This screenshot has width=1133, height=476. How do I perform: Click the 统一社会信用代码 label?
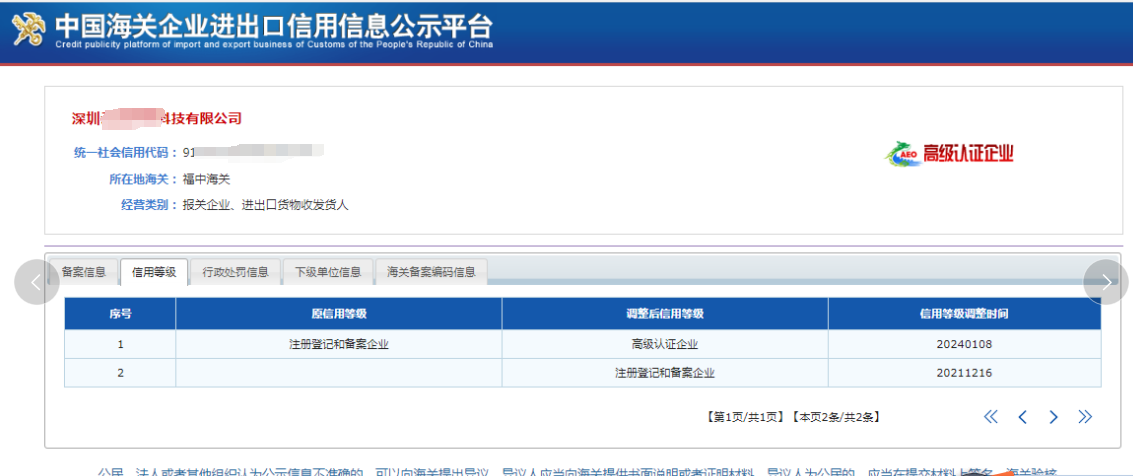(126, 152)
